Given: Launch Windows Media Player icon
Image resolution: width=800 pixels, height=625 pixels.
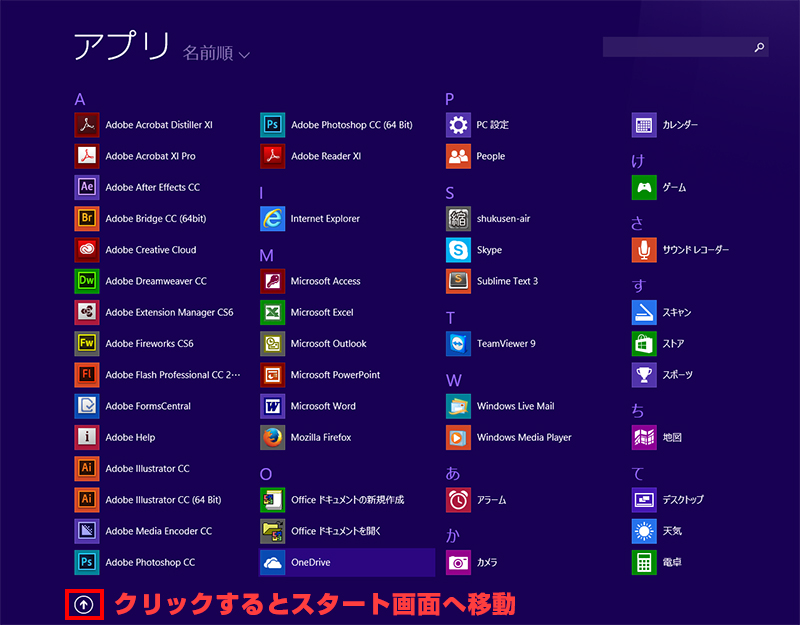Looking at the screenshot, I should 458,437.
